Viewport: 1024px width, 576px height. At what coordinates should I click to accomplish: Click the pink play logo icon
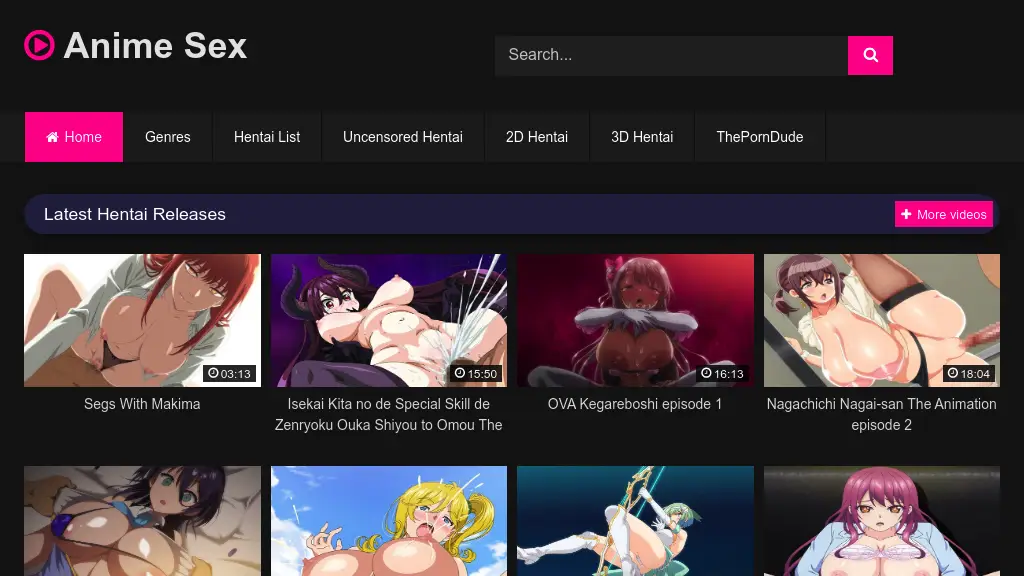(39, 45)
